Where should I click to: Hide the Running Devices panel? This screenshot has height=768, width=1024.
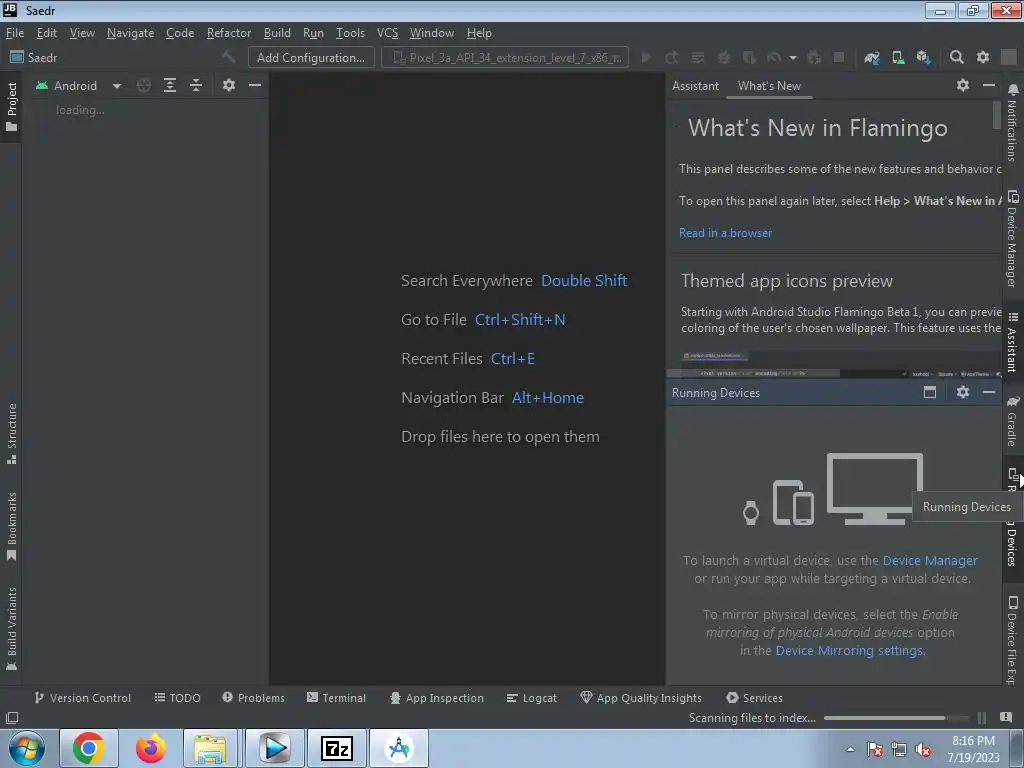click(x=989, y=392)
